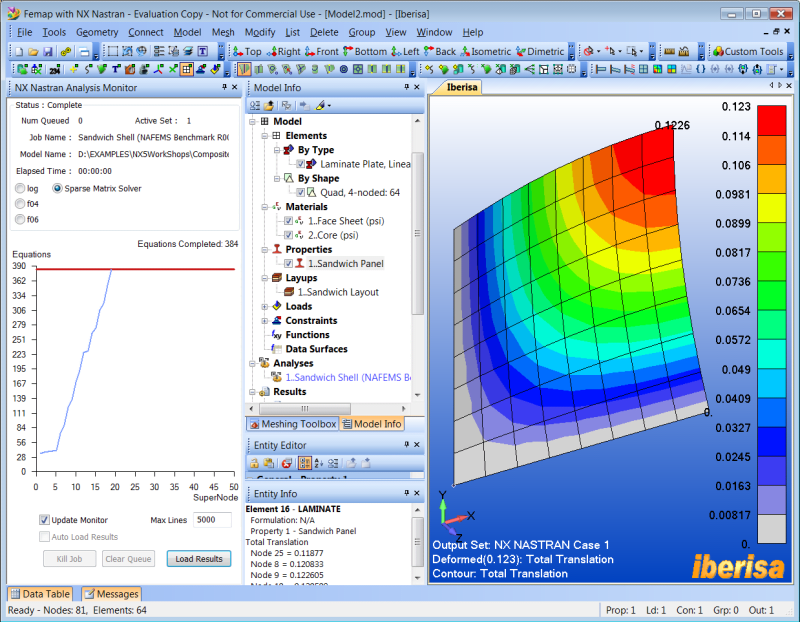Toggle the Update Monitor checkbox
This screenshot has height=622, width=800.
44,520
